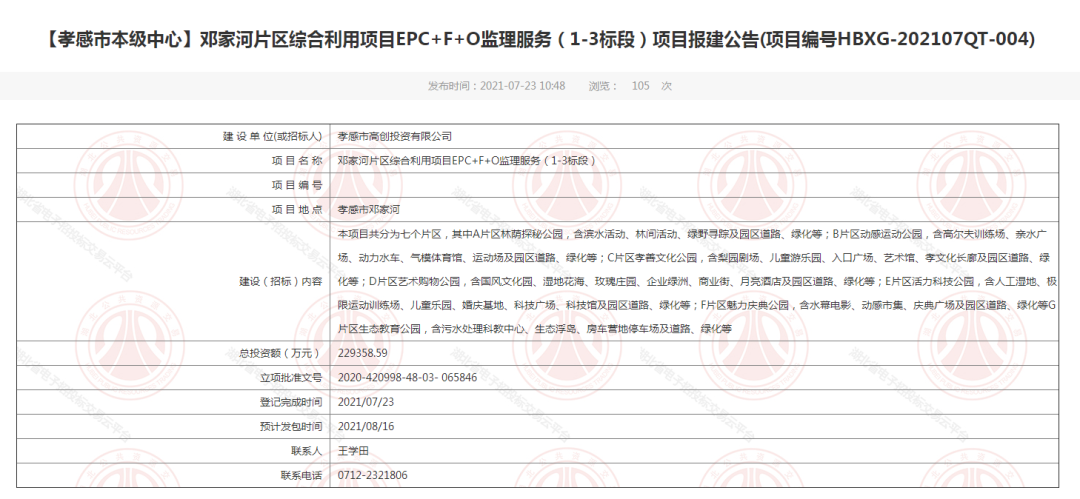Select the project location 孝感市邓家河
The width and height of the screenshot is (1080, 499).
click(x=368, y=209)
